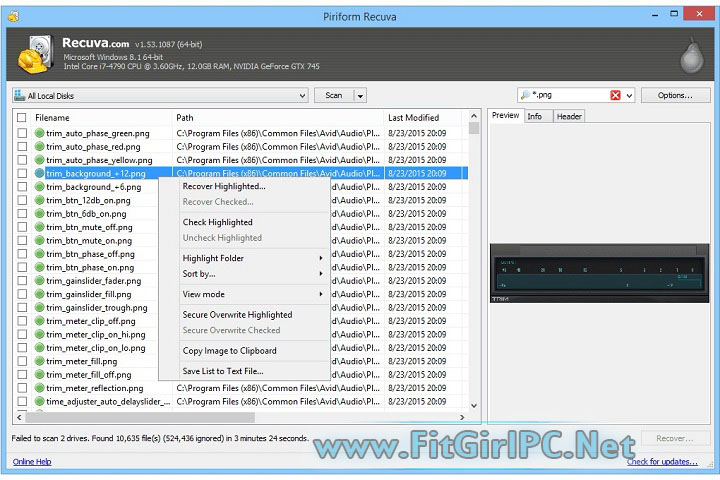Click the Recuva hard drive logo icon
The width and height of the screenshot is (720, 480).
coord(33,55)
